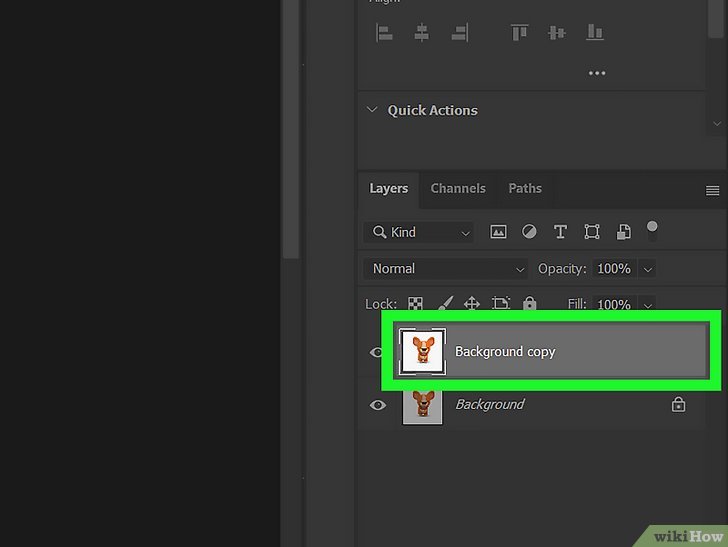
Task: Click the Quick Actions heading
Action: coord(432,111)
